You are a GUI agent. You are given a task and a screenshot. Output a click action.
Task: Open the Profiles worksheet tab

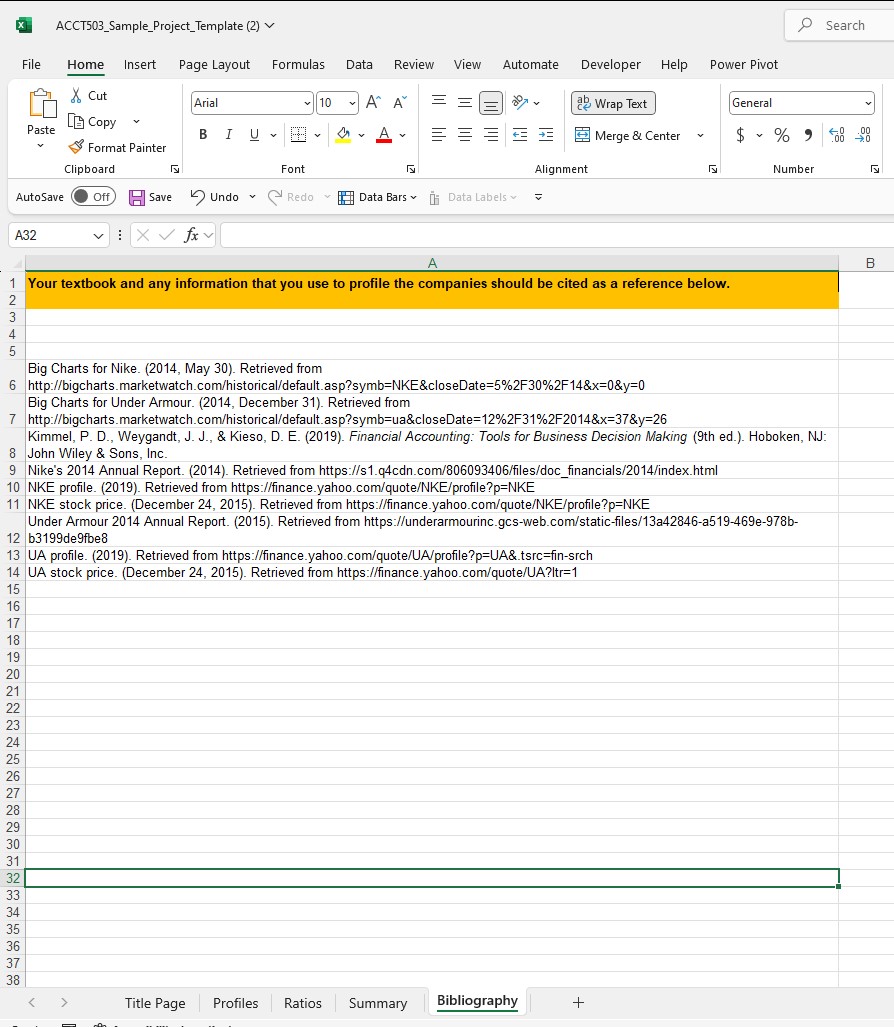coord(235,1002)
